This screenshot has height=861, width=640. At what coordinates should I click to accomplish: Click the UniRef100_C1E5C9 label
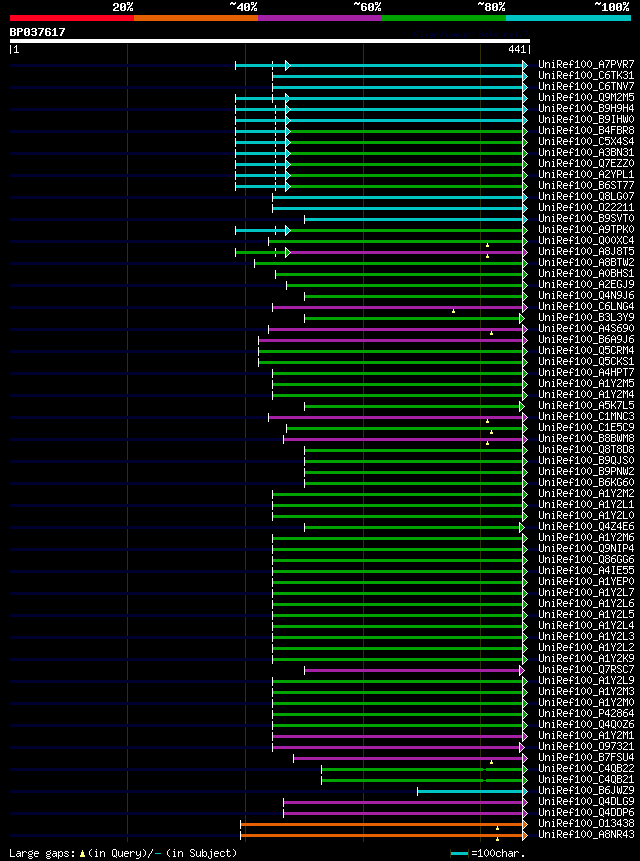click(x=586, y=427)
